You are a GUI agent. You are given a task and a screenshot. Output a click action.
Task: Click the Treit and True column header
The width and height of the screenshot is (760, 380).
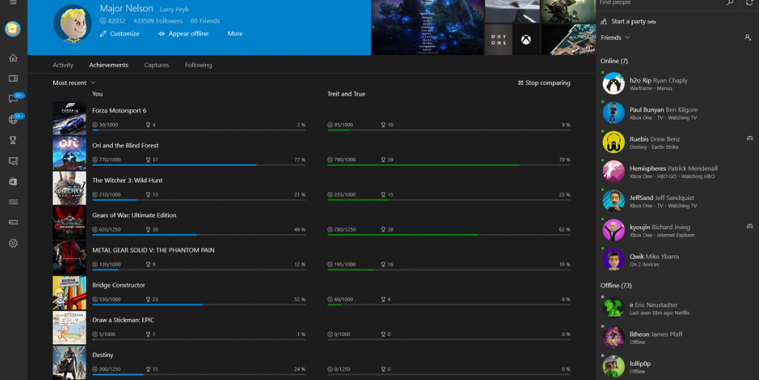(347, 94)
